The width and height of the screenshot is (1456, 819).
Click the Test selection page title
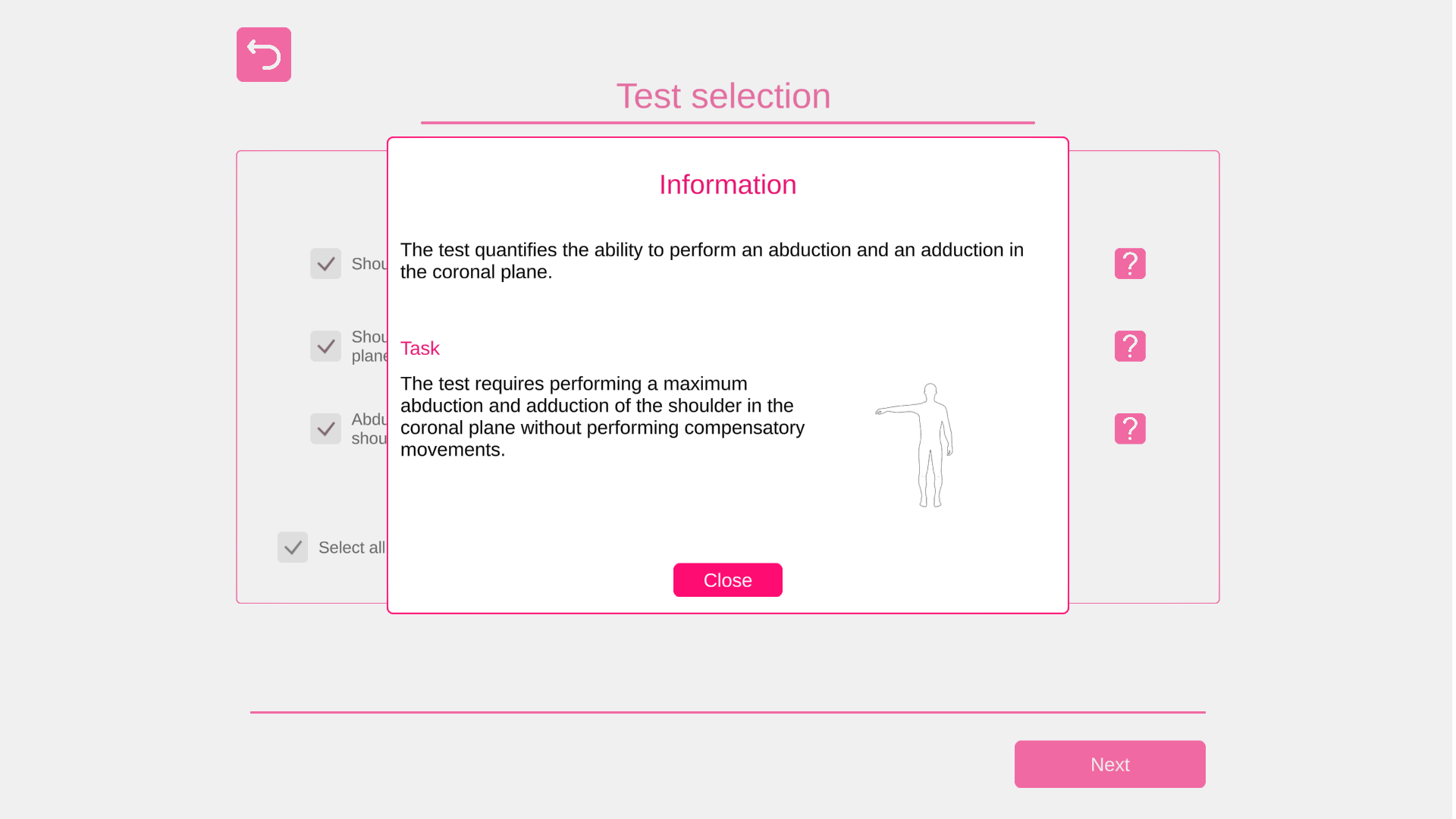(x=723, y=97)
